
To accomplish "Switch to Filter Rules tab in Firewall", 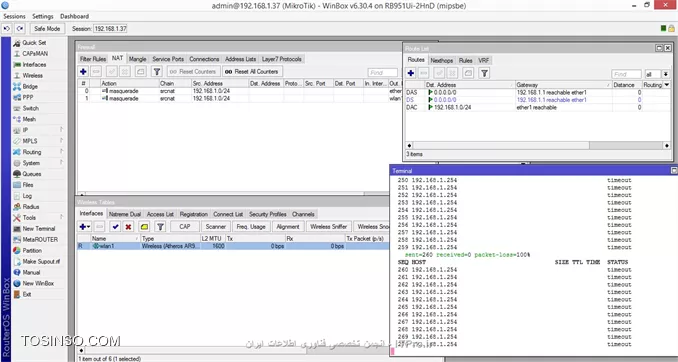I will pyautogui.click(x=93, y=59).
